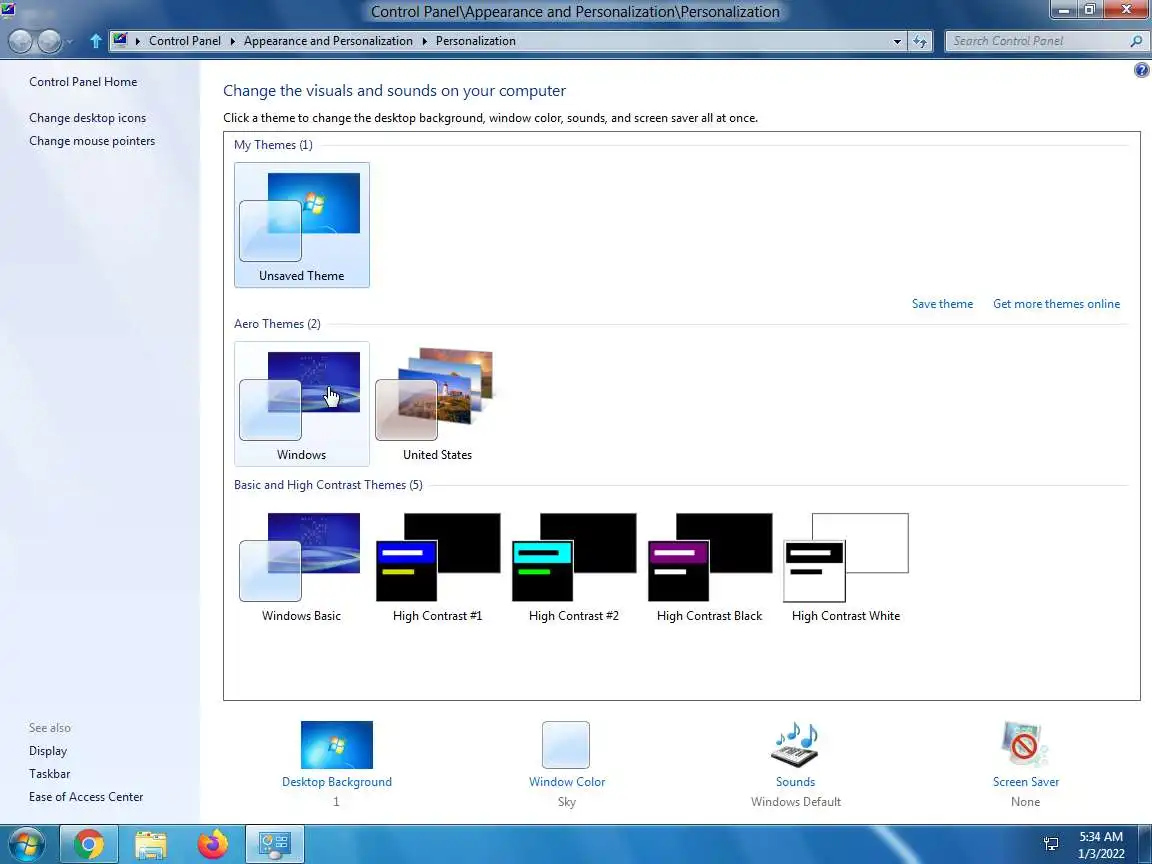1152x864 pixels.
Task: Open Get more themes online link
Action: [x=1056, y=304]
